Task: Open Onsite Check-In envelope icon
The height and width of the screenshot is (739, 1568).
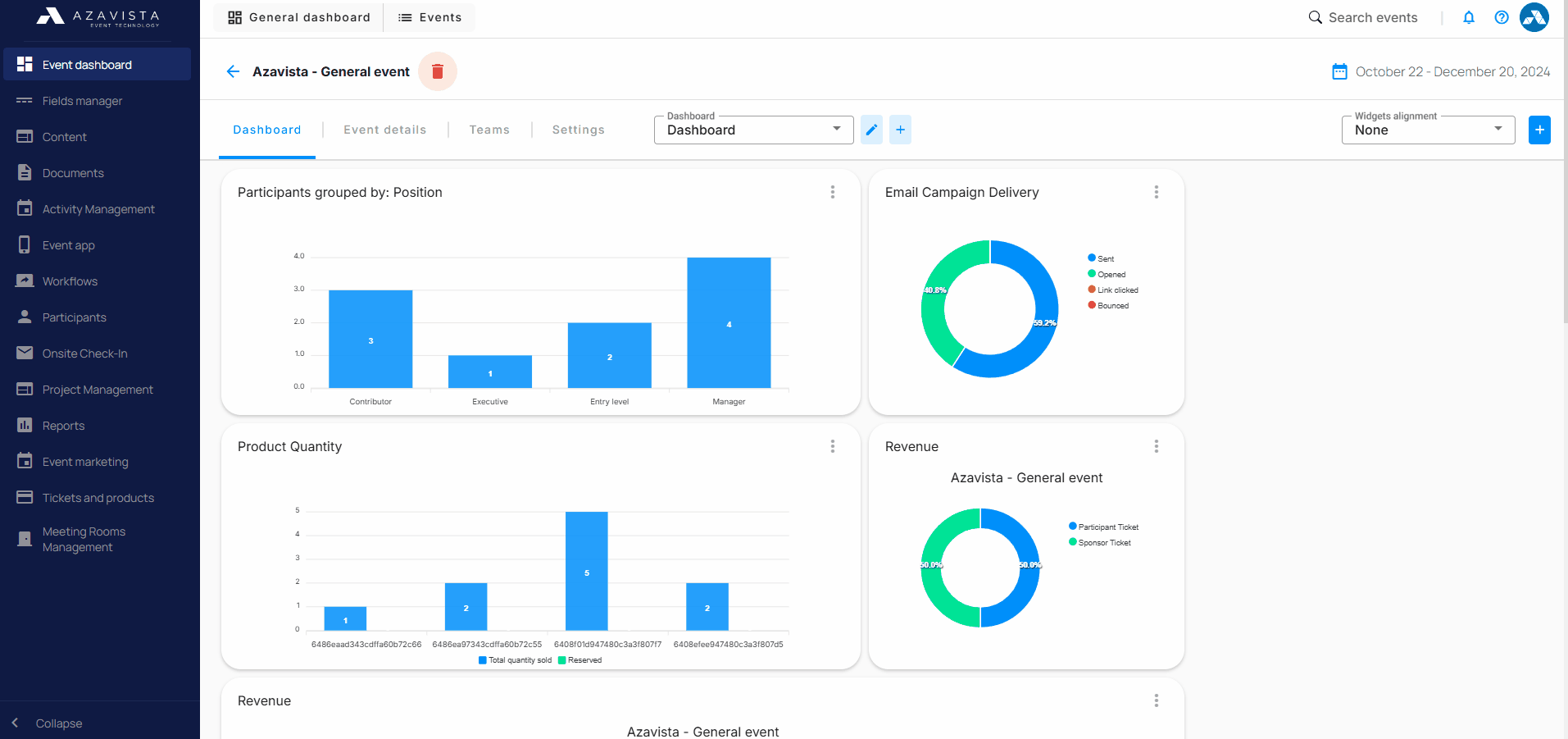Action: (25, 353)
